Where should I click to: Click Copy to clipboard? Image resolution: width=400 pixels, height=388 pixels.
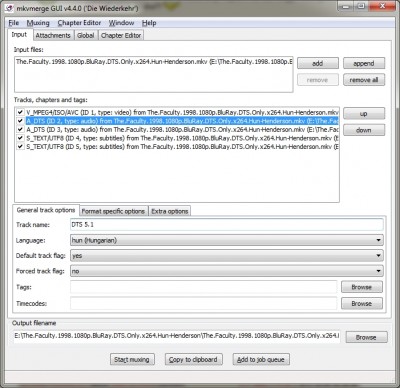(x=193, y=359)
